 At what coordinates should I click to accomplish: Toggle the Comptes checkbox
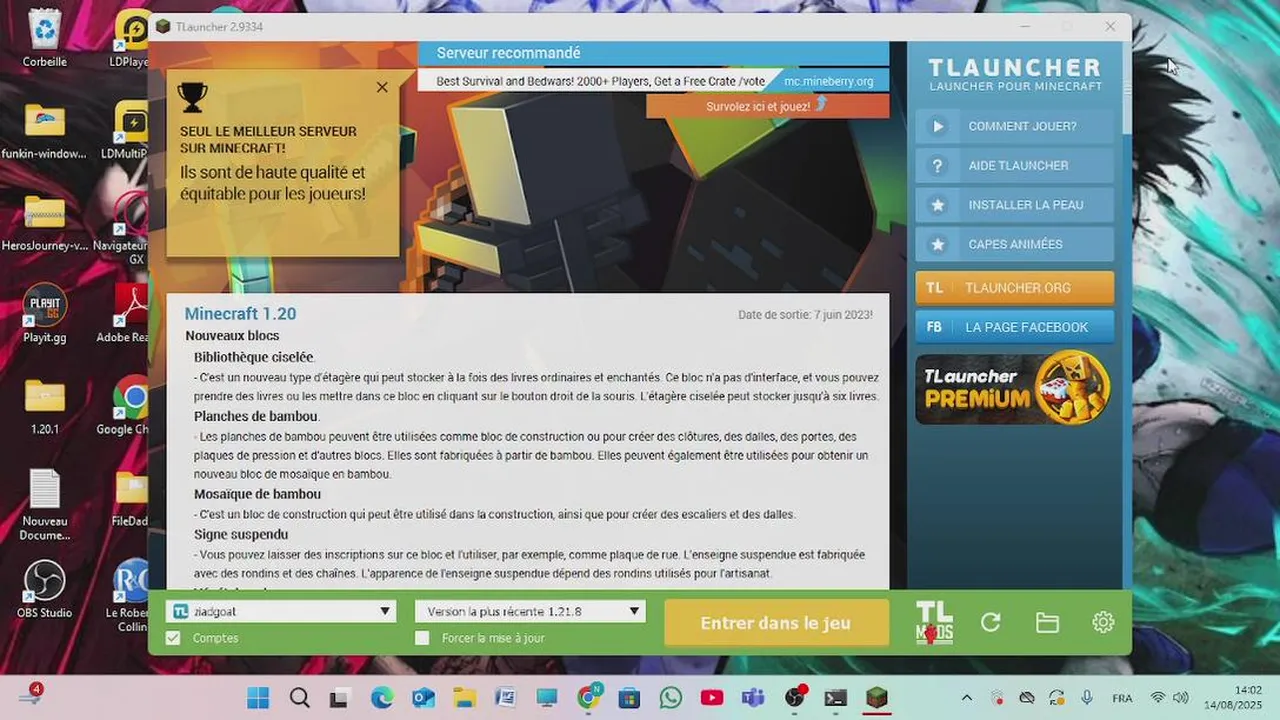click(173, 638)
